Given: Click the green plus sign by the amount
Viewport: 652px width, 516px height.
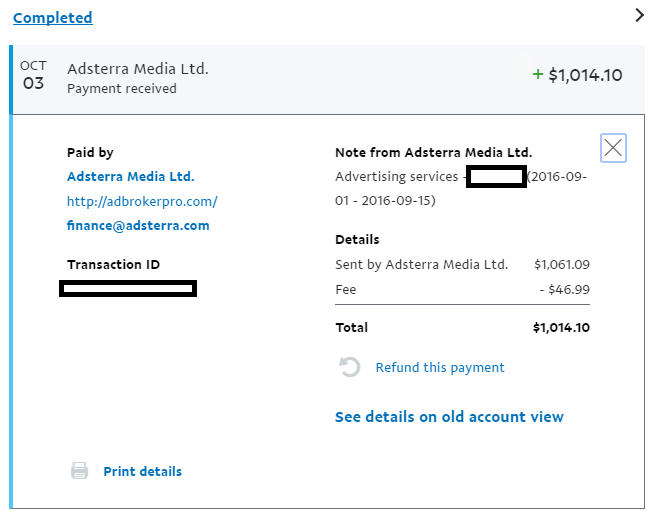Looking at the screenshot, I should pyautogui.click(x=538, y=74).
